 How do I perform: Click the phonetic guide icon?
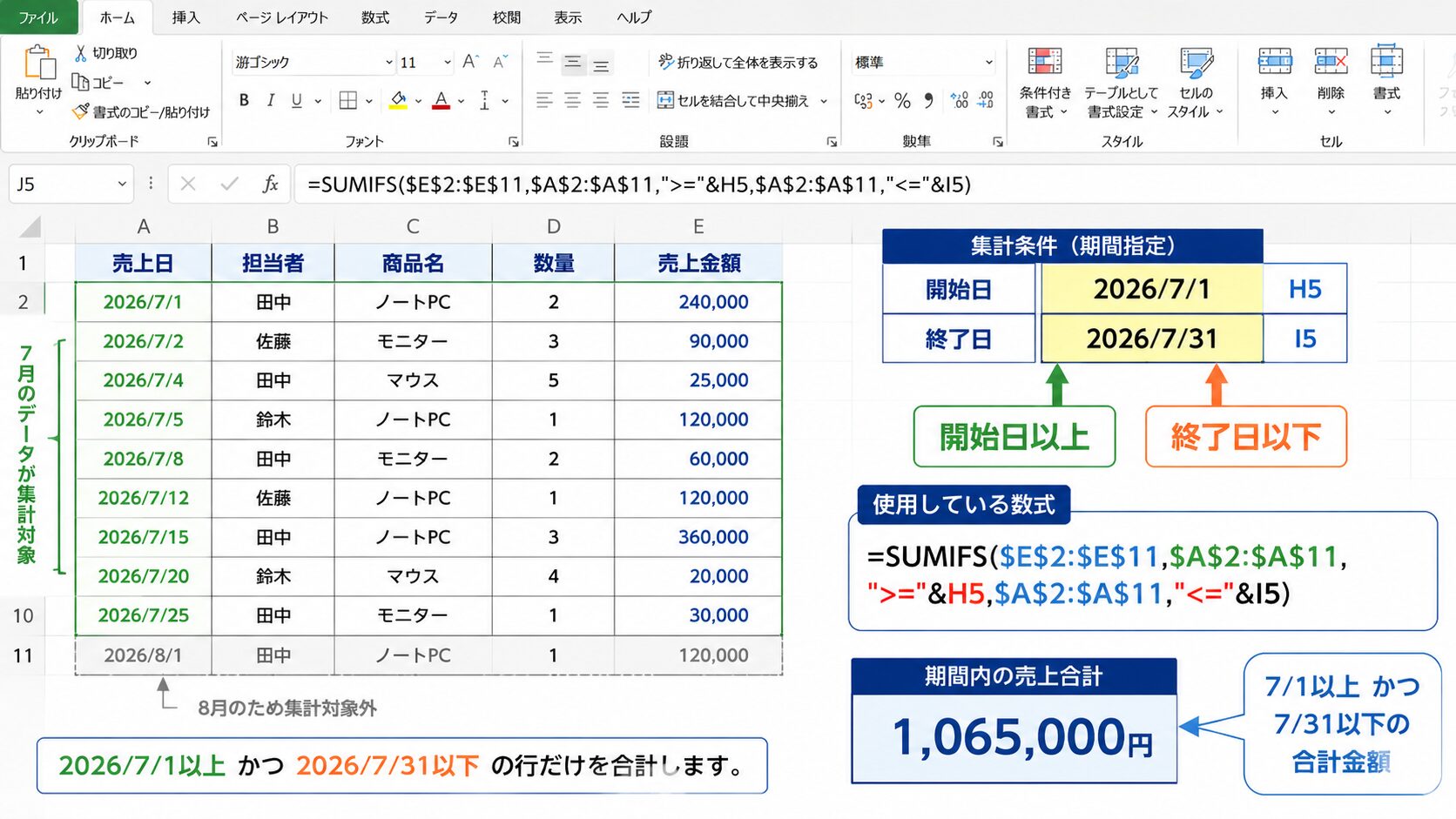484,101
